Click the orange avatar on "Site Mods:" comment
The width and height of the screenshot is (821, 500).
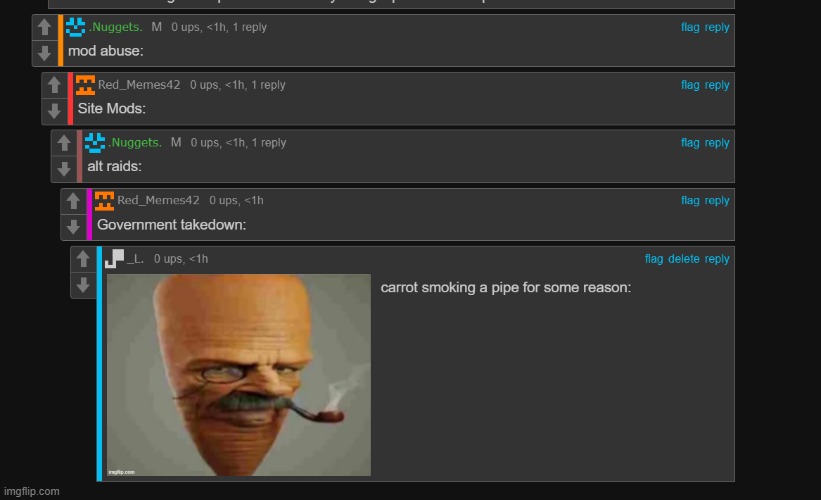86,85
